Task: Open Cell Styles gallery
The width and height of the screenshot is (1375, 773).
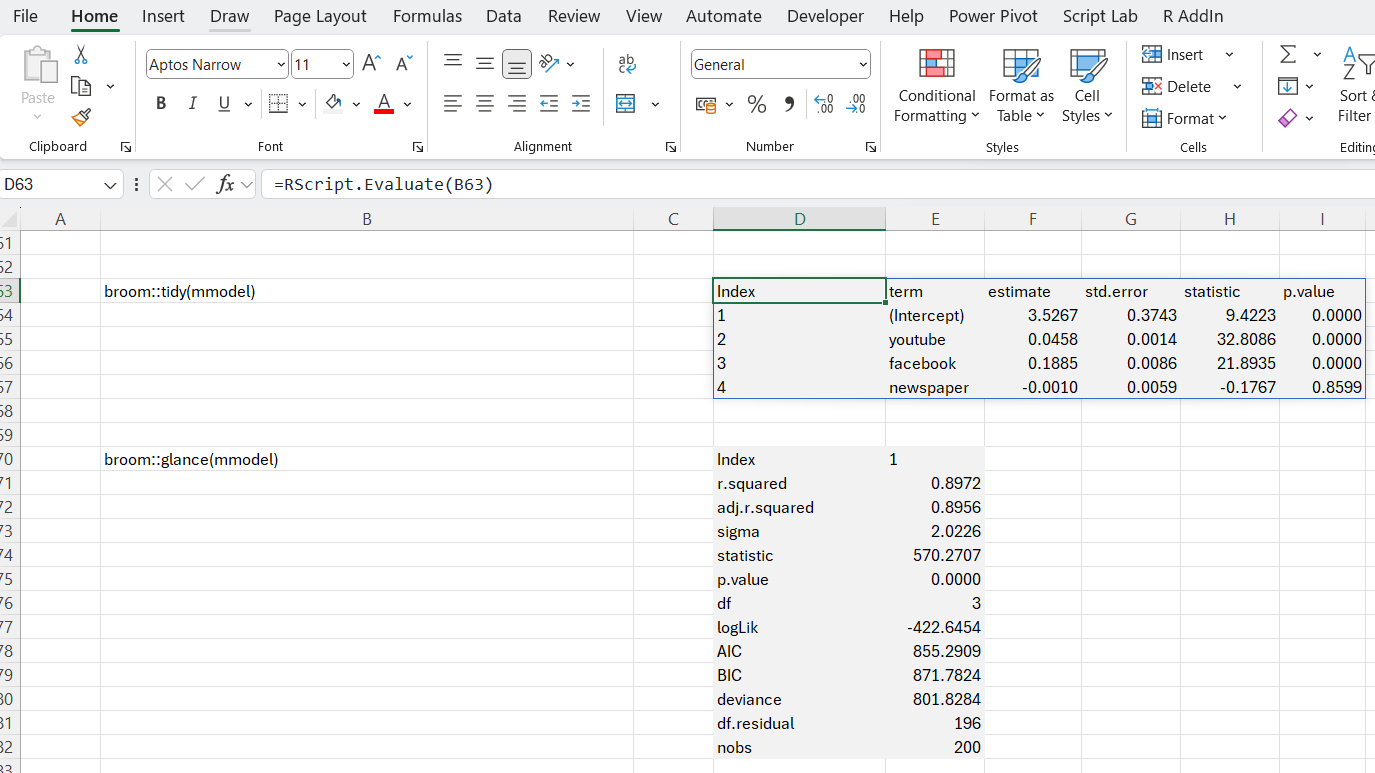Action: (1087, 86)
